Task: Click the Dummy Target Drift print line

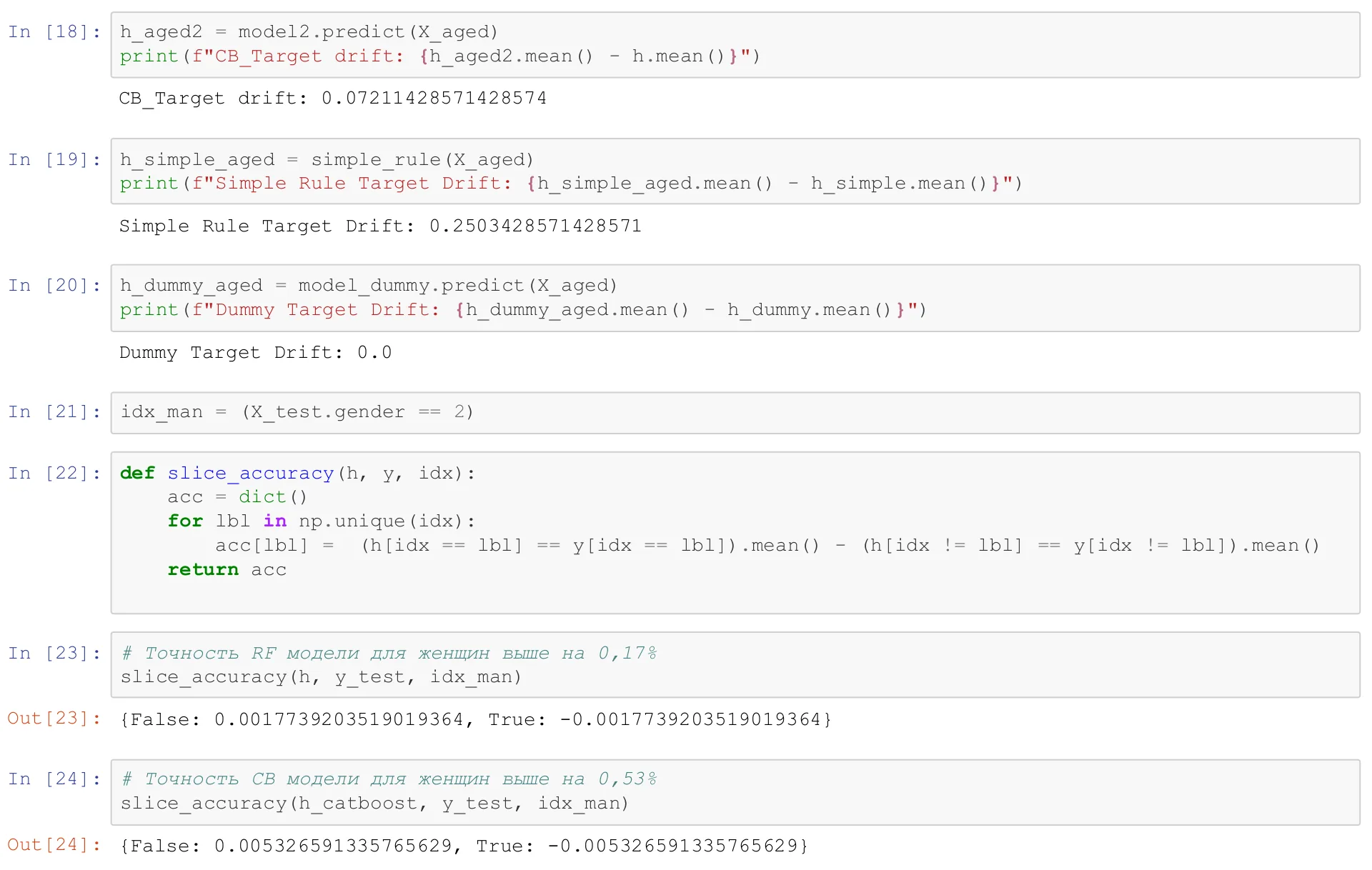Action: tap(523, 310)
